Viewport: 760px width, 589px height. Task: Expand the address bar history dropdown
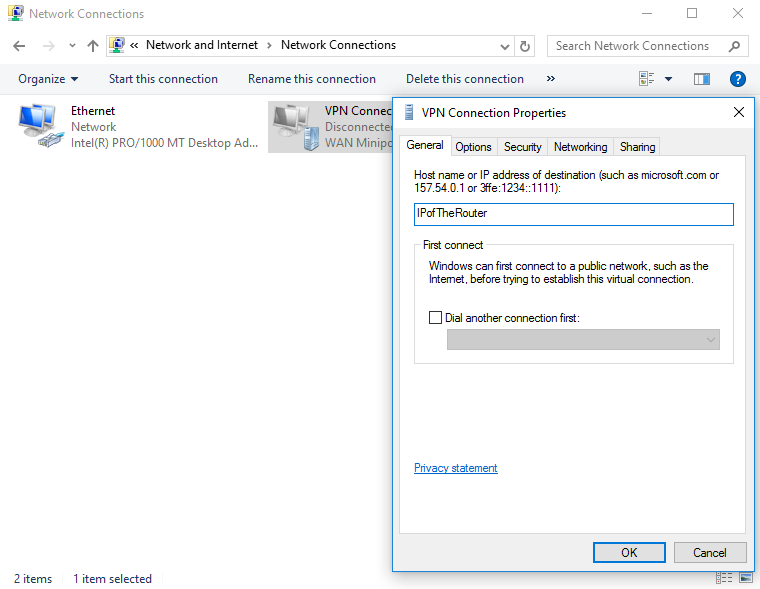tap(505, 46)
